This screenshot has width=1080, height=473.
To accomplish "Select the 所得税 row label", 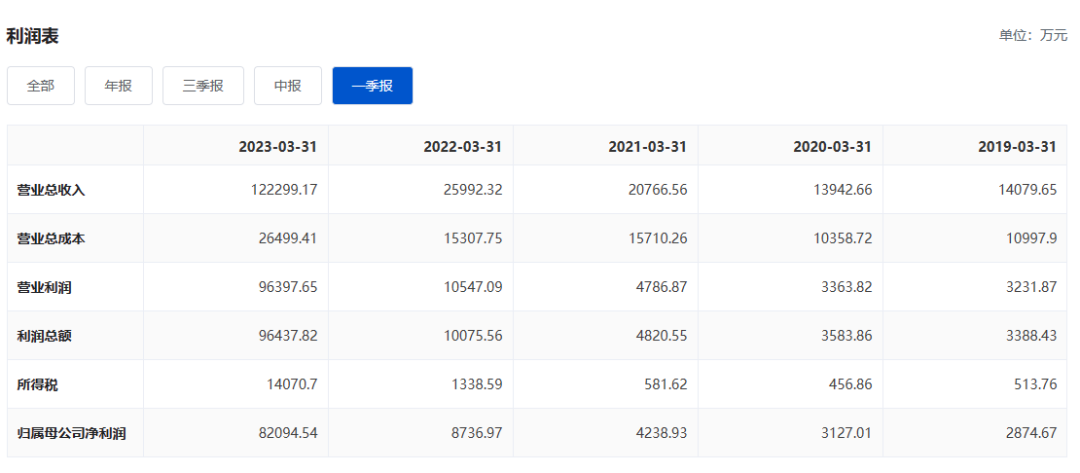I will point(38,385).
